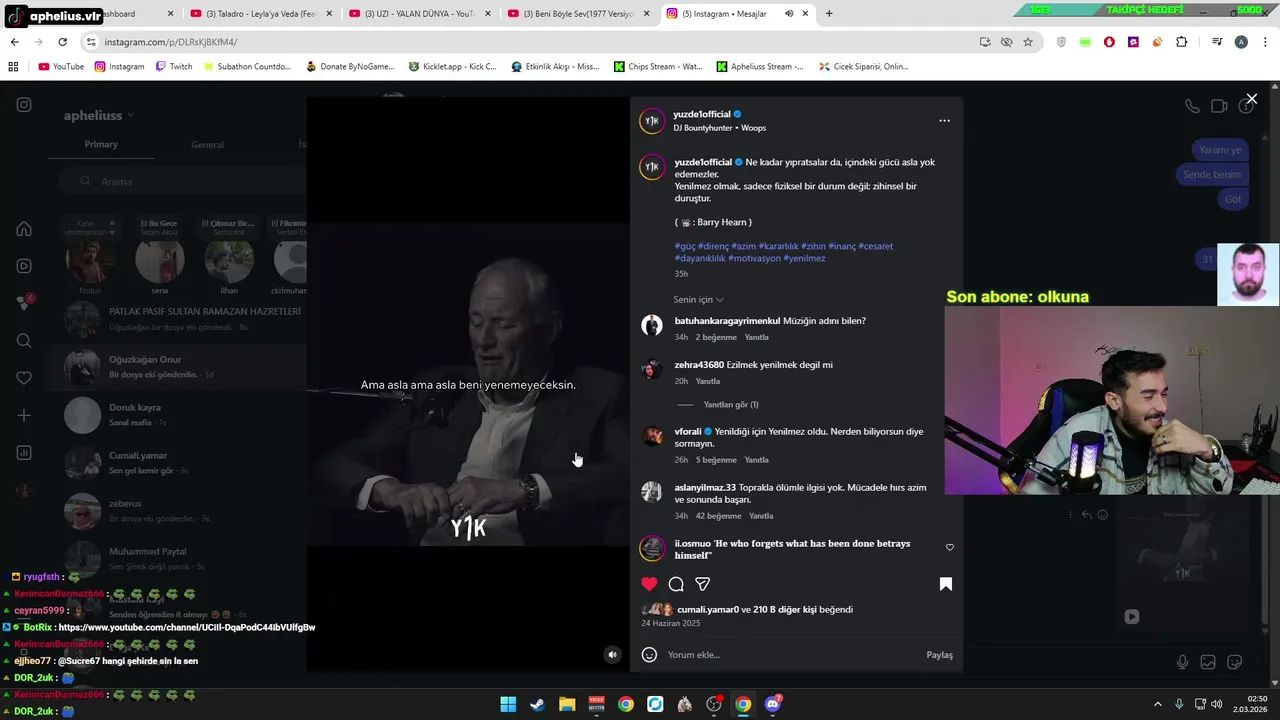Switch to the Beni Böyle Sev tab
1280x720 pixels.
click(x=578, y=14)
